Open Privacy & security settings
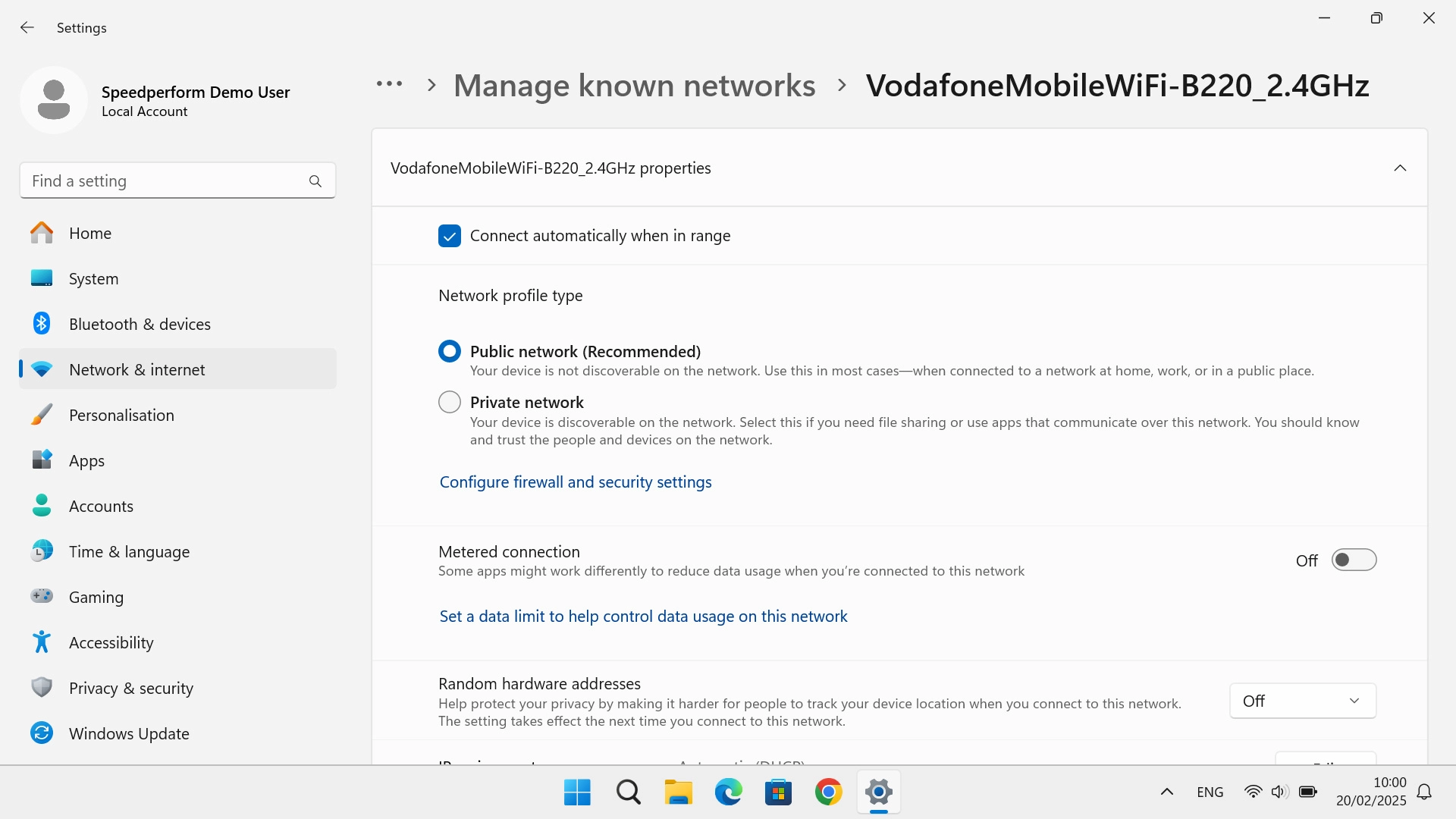The width and height of the screenshot is (1456, 819). [x=130, y=688]
